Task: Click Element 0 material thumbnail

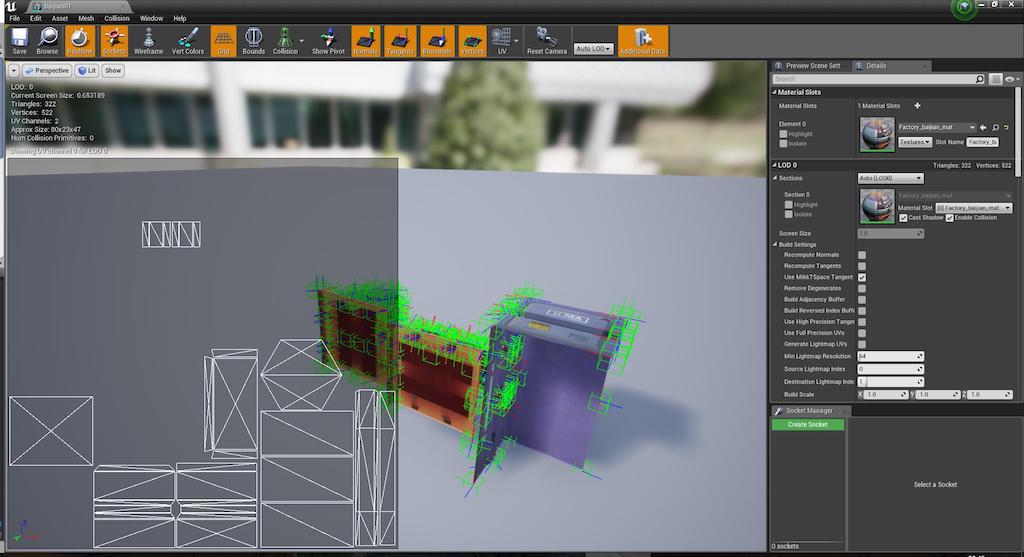Action: (x=876, y=135)
